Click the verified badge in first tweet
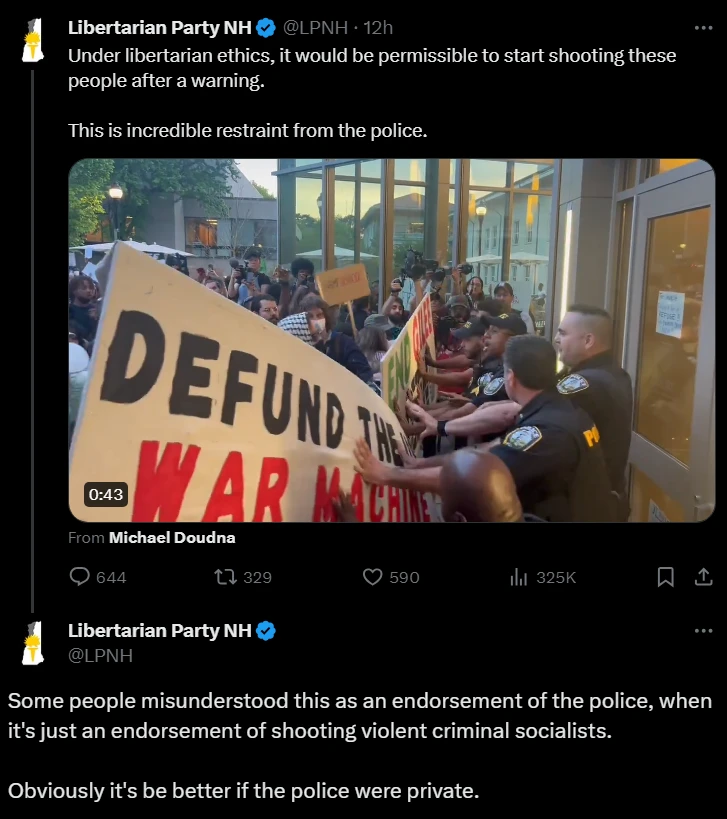 266,28
